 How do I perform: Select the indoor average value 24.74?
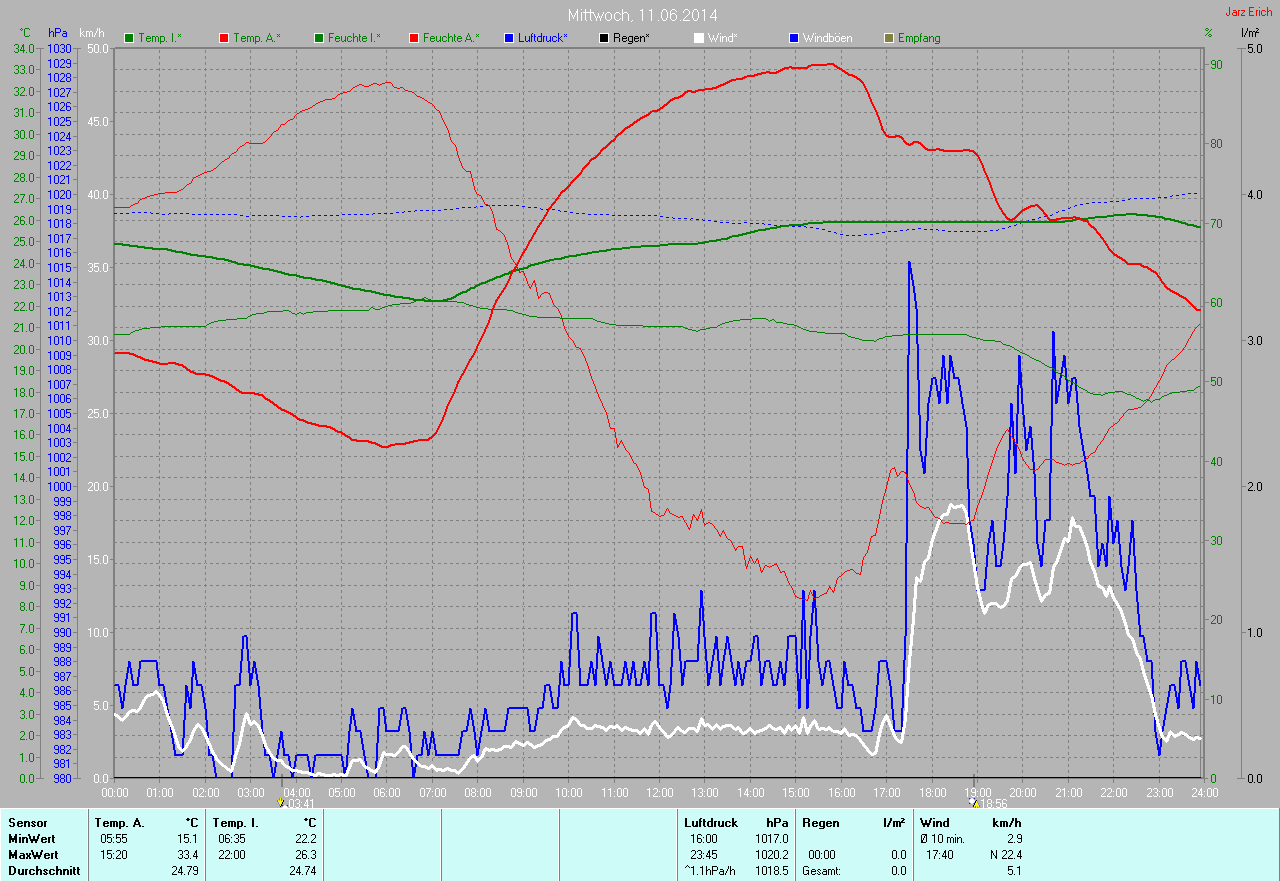click(303, 871)
